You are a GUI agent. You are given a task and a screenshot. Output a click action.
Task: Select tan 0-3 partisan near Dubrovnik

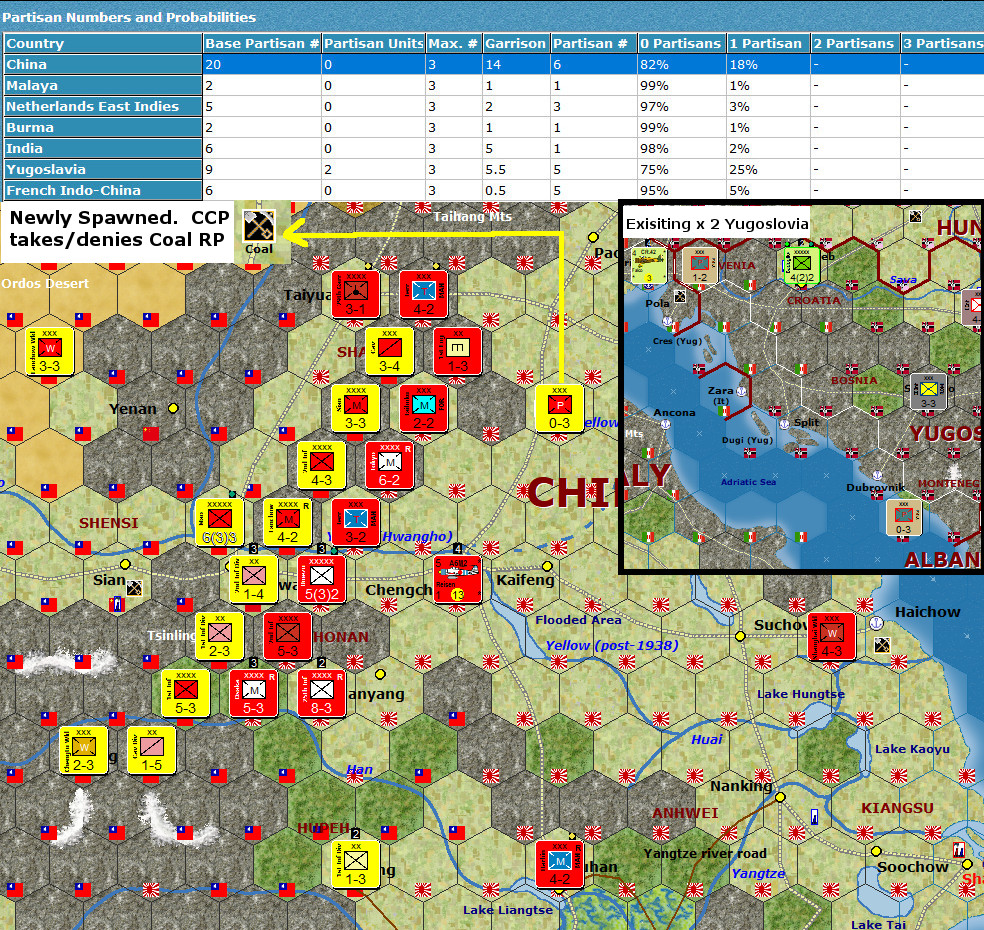[903, 518]
